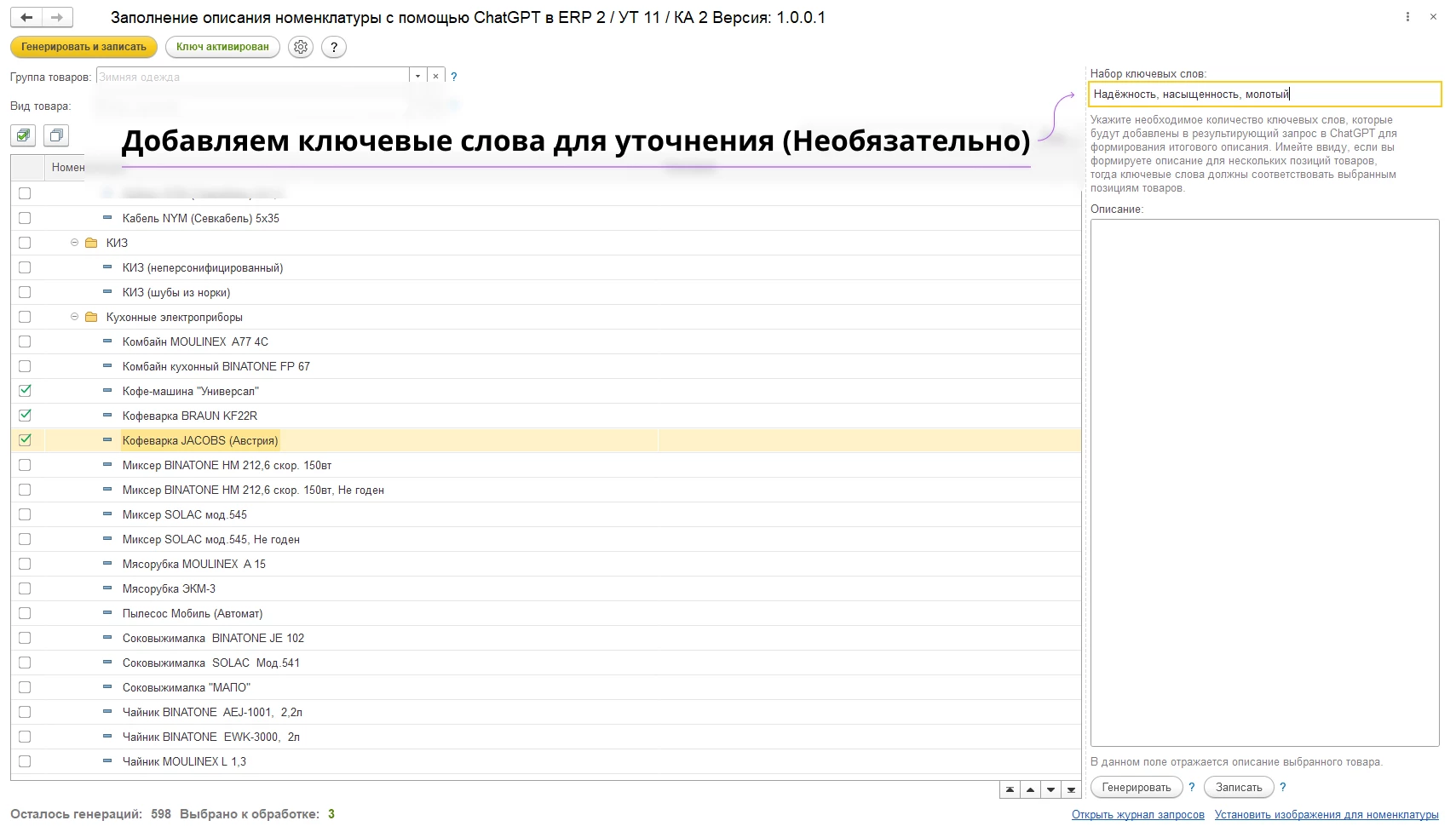The height and width of the screenshot is (832, 1456).
Task: Uncheck Кофе-машина "Универсал" checkbox
Action: click(25, 391)
